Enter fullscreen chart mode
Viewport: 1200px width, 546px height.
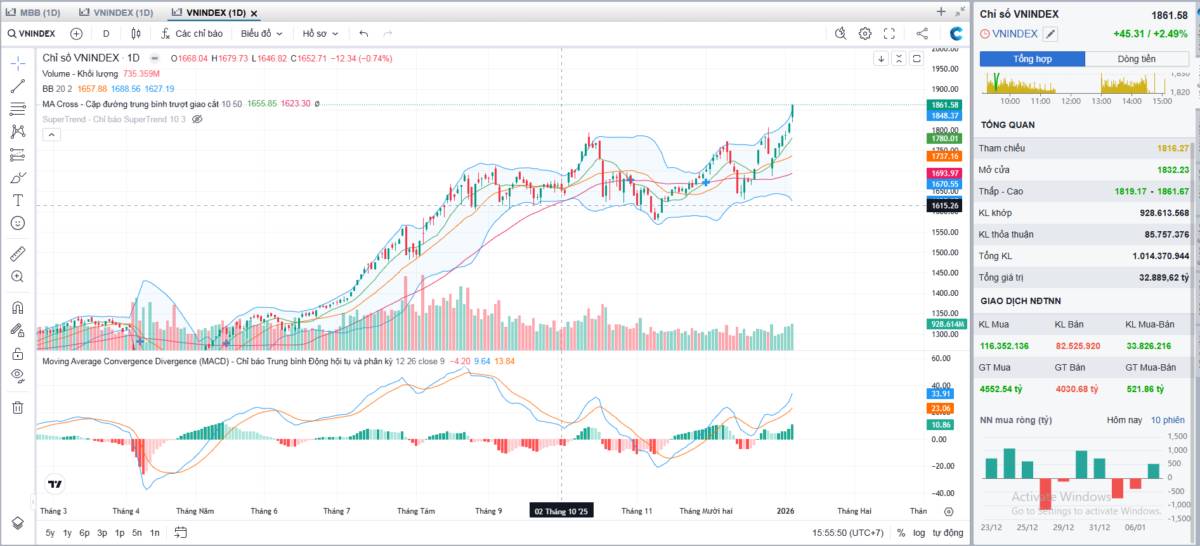889,33
